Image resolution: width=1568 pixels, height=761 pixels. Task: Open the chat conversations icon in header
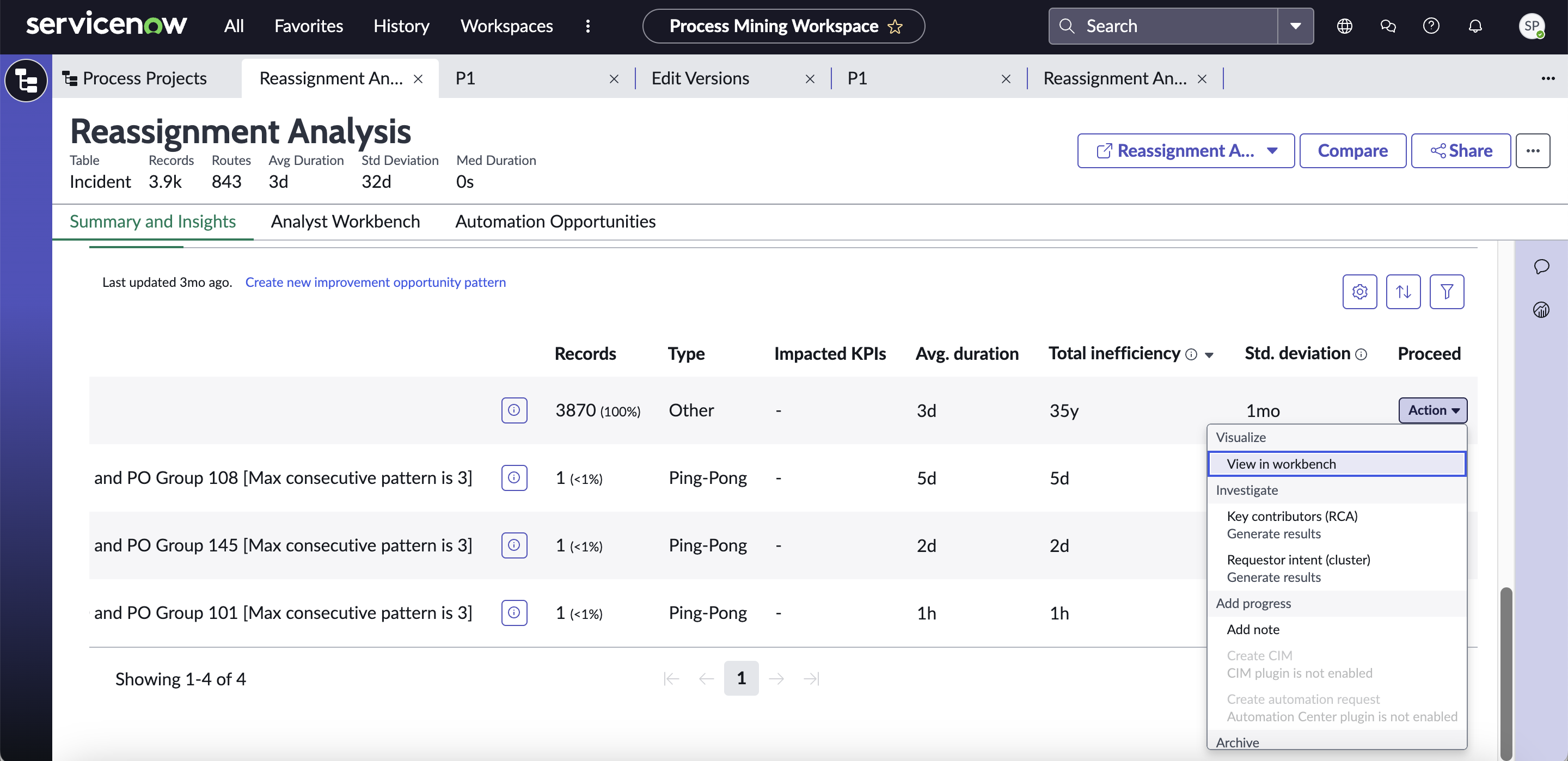click(x=1388, y=26)
